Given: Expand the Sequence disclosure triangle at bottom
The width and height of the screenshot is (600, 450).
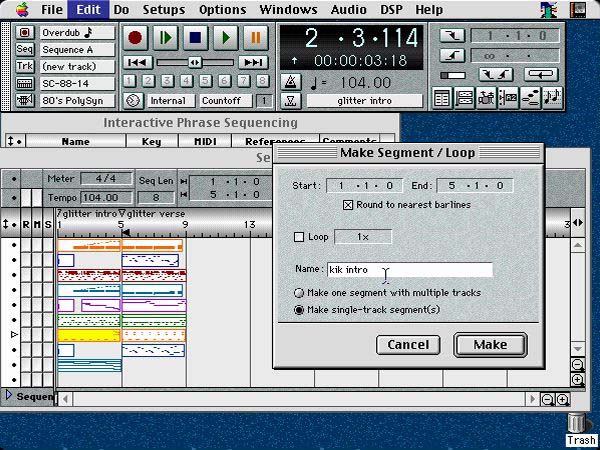Looking at the screenshot, I should tap(9, 396).
